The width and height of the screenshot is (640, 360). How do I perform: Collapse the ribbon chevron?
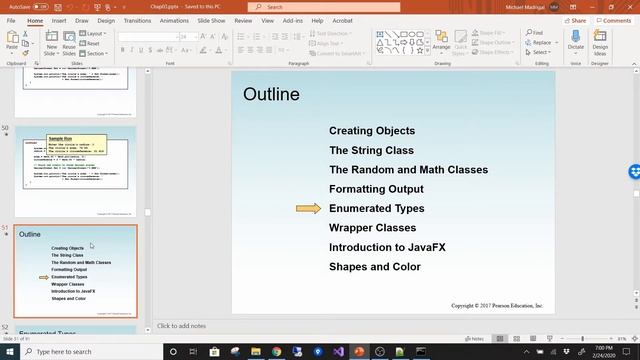click(634, 64)
